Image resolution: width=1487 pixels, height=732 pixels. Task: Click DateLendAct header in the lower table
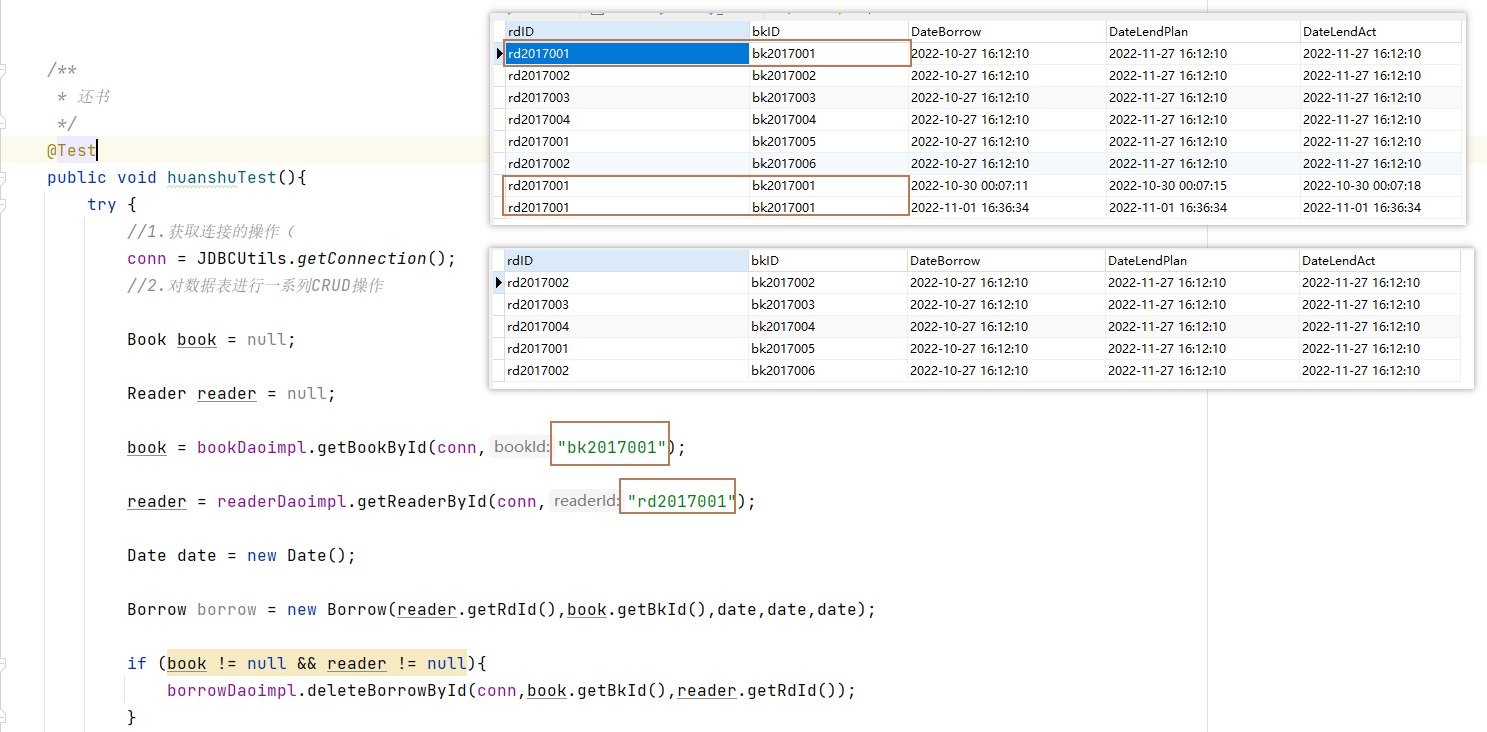coord(1379,260)
